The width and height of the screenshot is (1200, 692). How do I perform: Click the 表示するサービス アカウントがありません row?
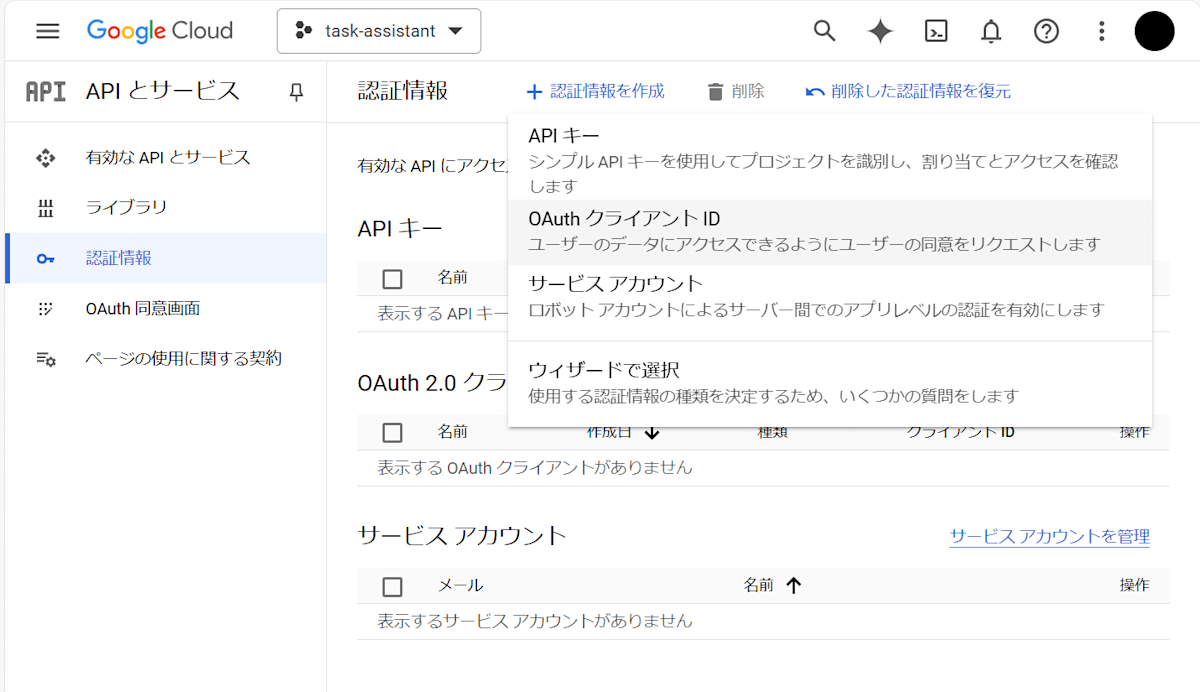tap(763, 621)
